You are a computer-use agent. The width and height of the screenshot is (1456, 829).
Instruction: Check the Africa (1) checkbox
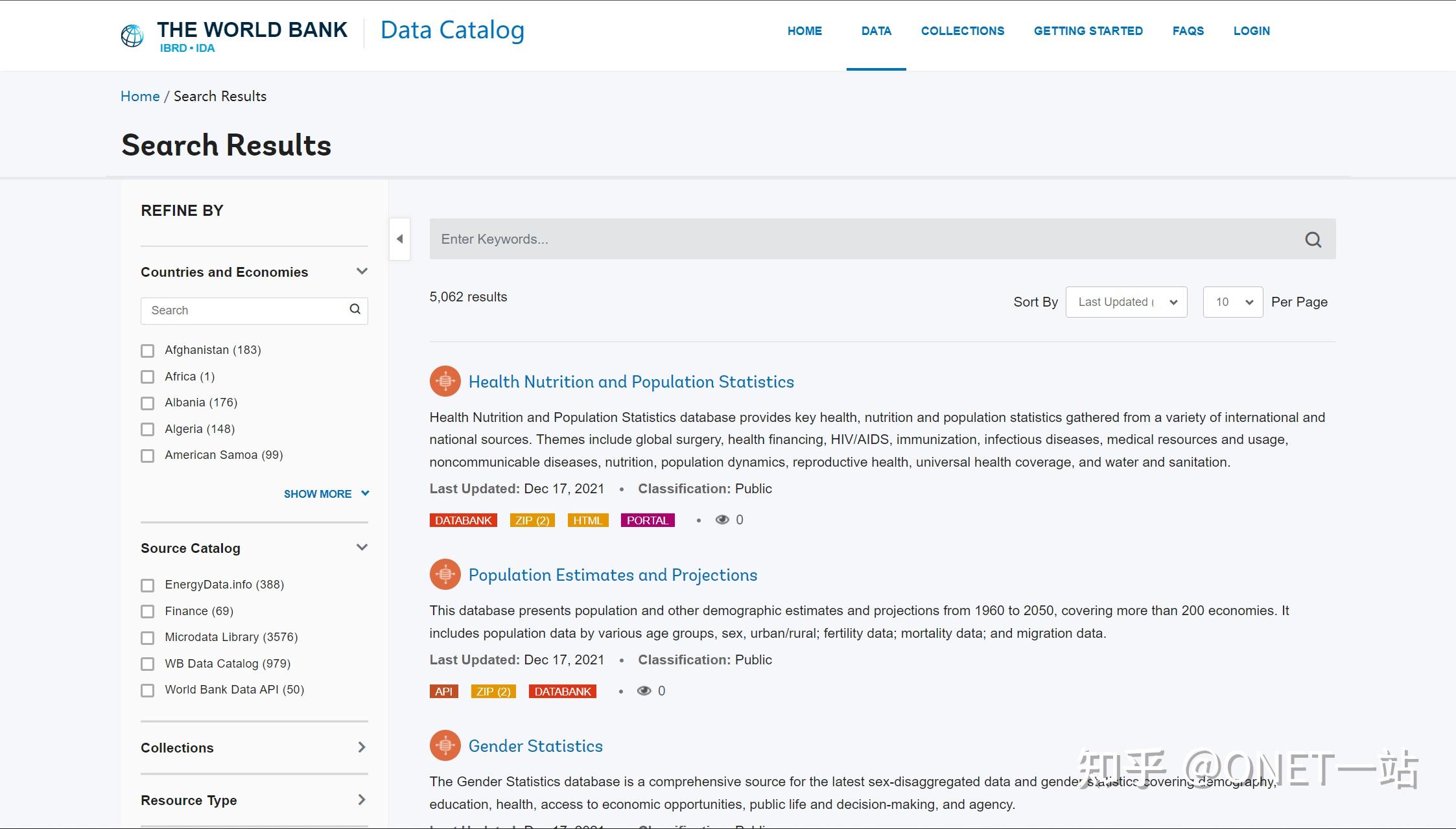click(x=148, y=377)
